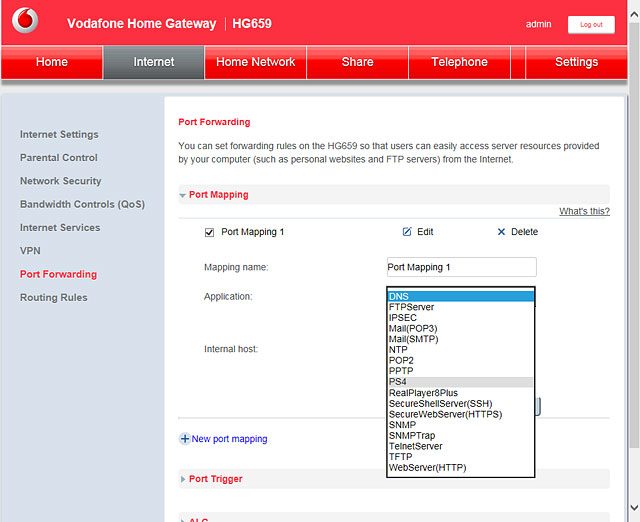The image size is (640, 522).
Task: Select WebServer(HTTP) option
Action: coord(460,467)
